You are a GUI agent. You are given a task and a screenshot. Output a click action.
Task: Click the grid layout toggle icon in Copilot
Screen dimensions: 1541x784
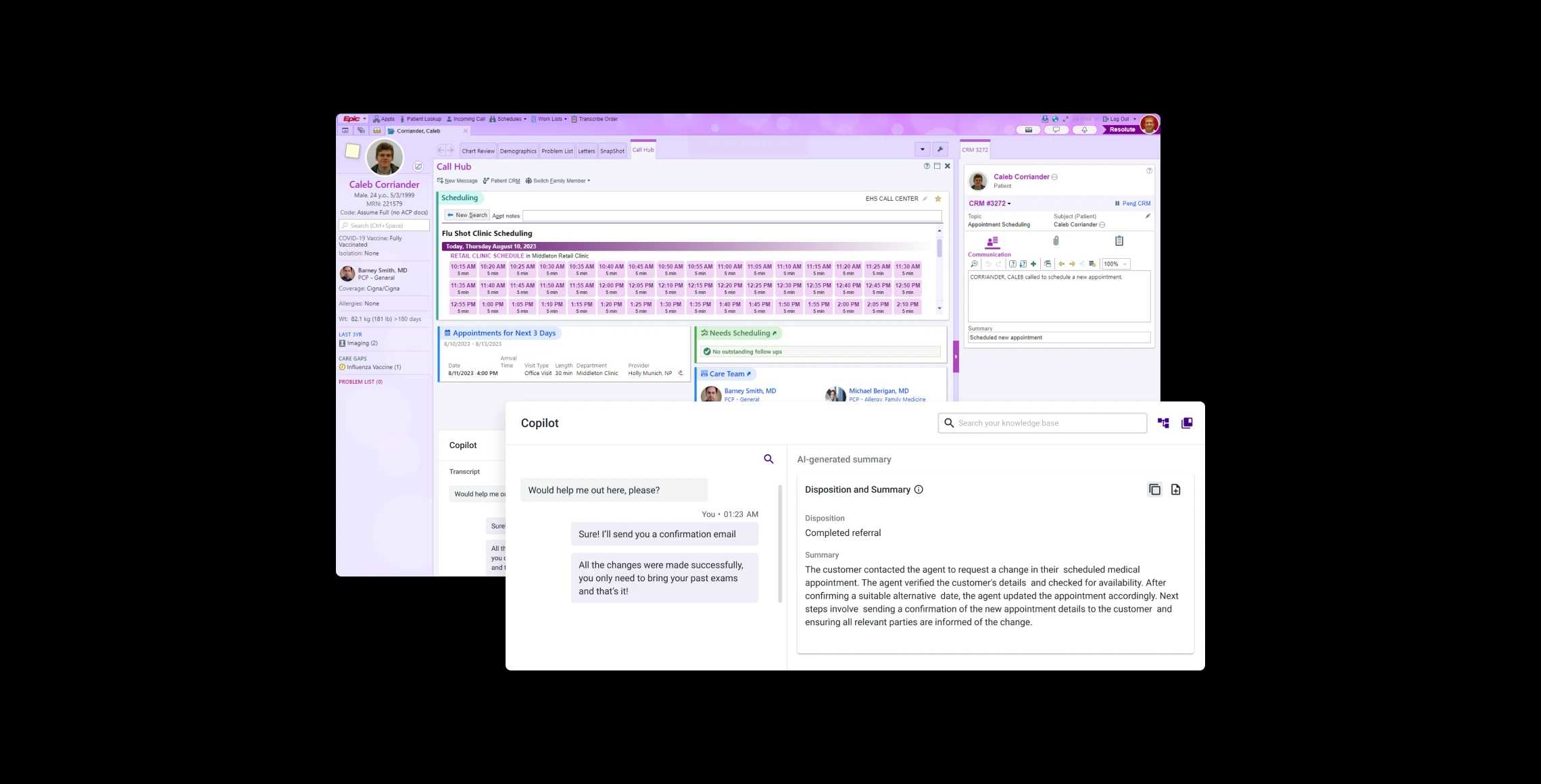coord(1163,423)
